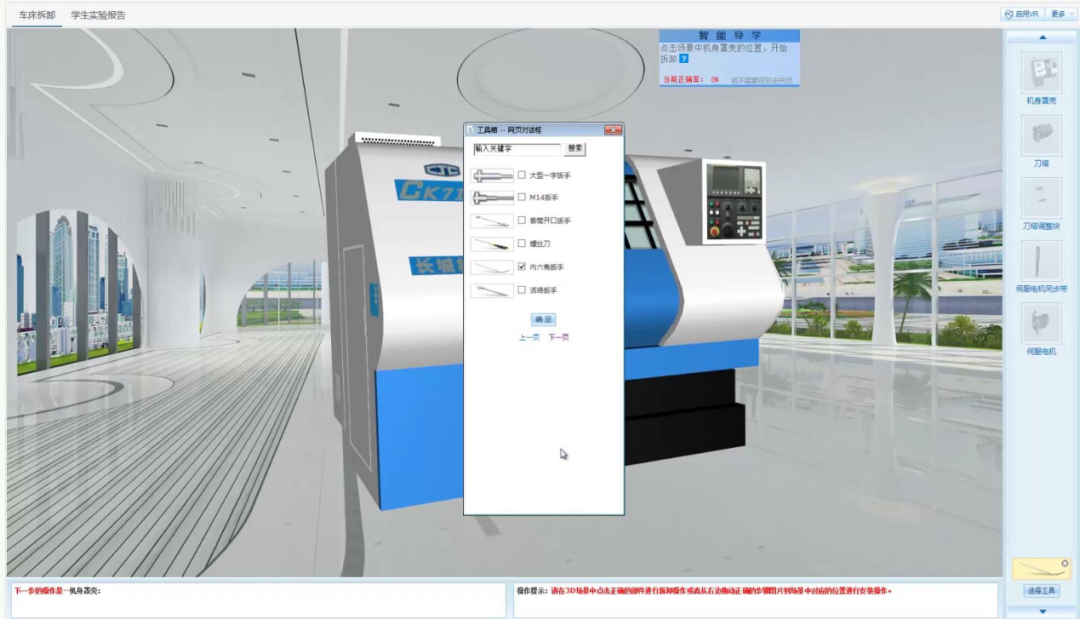The image size is (1080, 619).
Task: Click the grey dismiss hint text in 智能导学 panel
Action: (x=761, y=80)
